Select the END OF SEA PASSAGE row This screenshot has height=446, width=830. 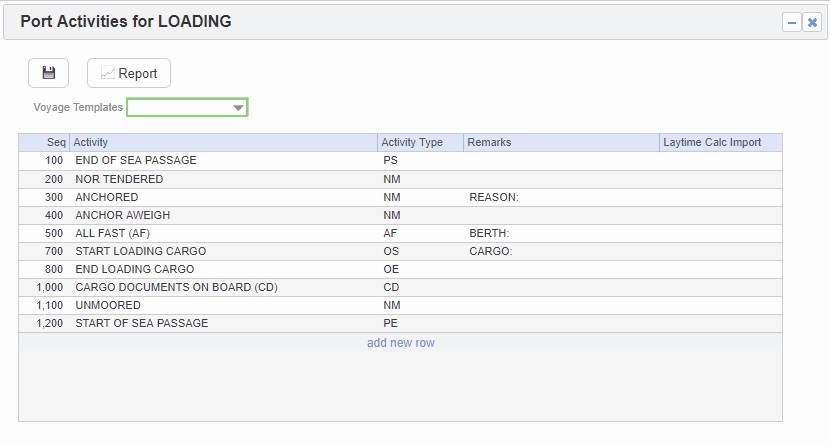pos(136,160)
